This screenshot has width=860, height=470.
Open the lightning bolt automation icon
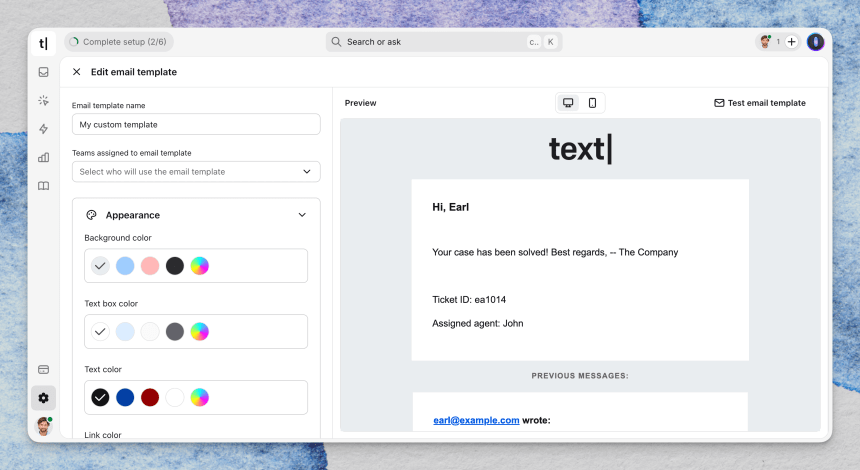[43, 129]
